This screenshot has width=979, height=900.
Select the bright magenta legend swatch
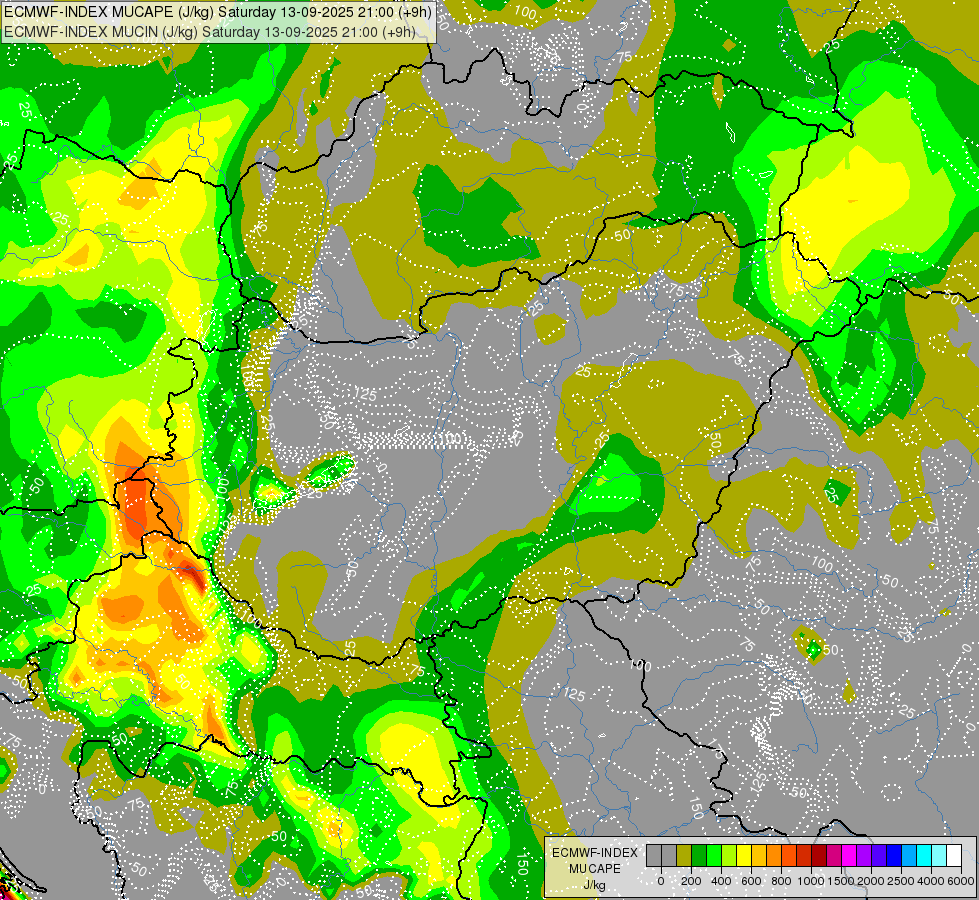point(850,855)
